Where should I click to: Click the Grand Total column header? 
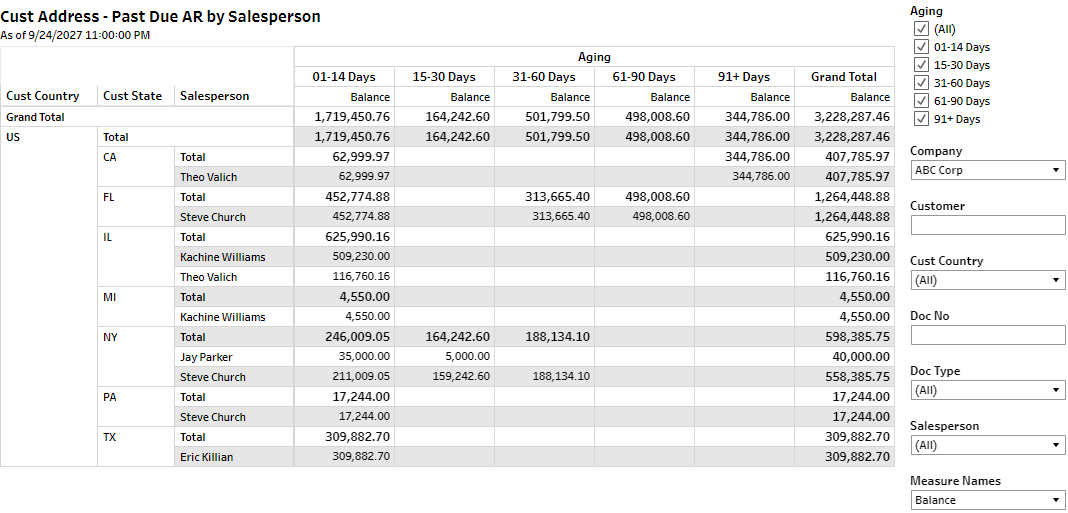843,77
